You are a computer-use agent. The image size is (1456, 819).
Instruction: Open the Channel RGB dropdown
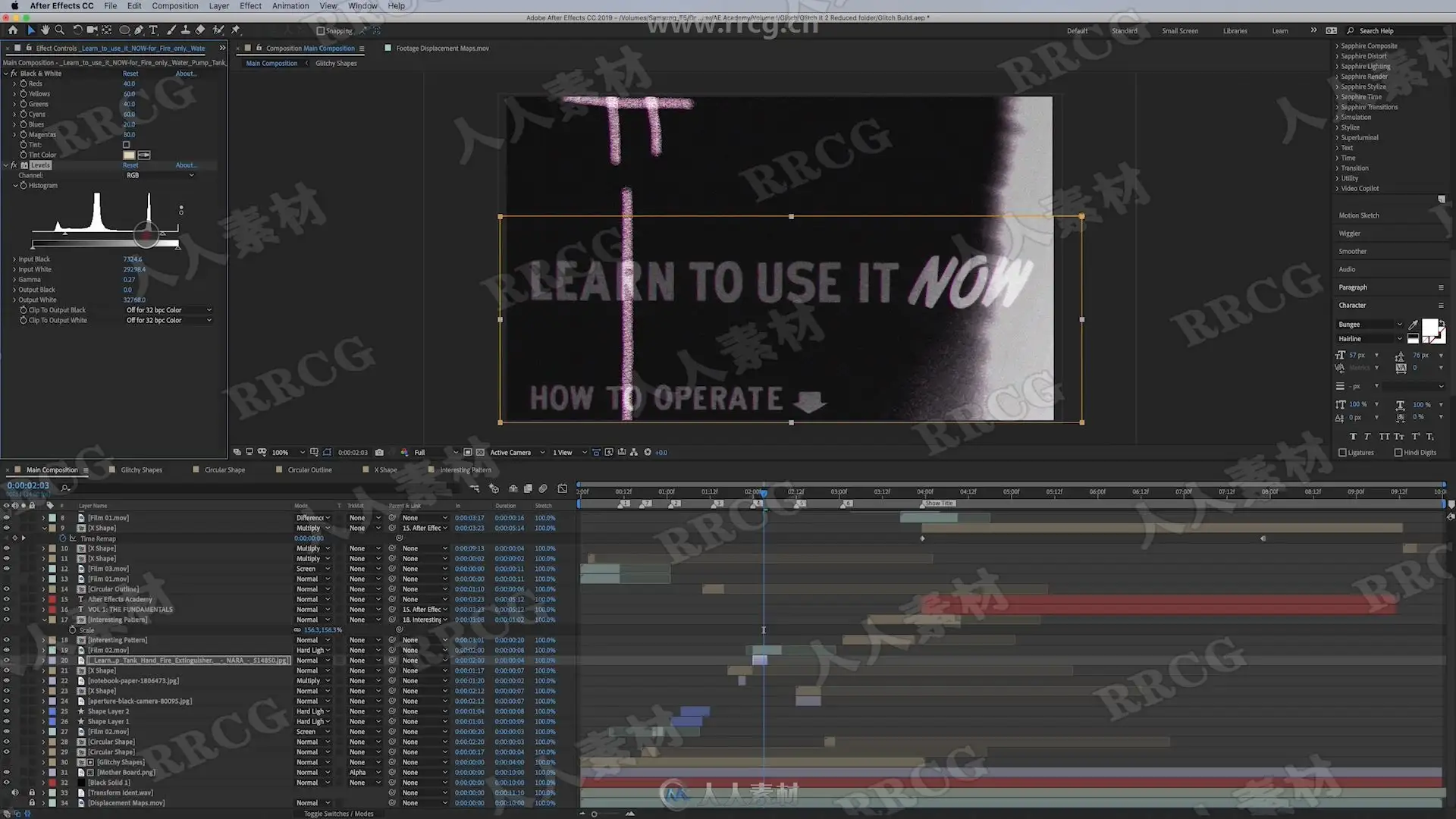[x=159, y=175]
